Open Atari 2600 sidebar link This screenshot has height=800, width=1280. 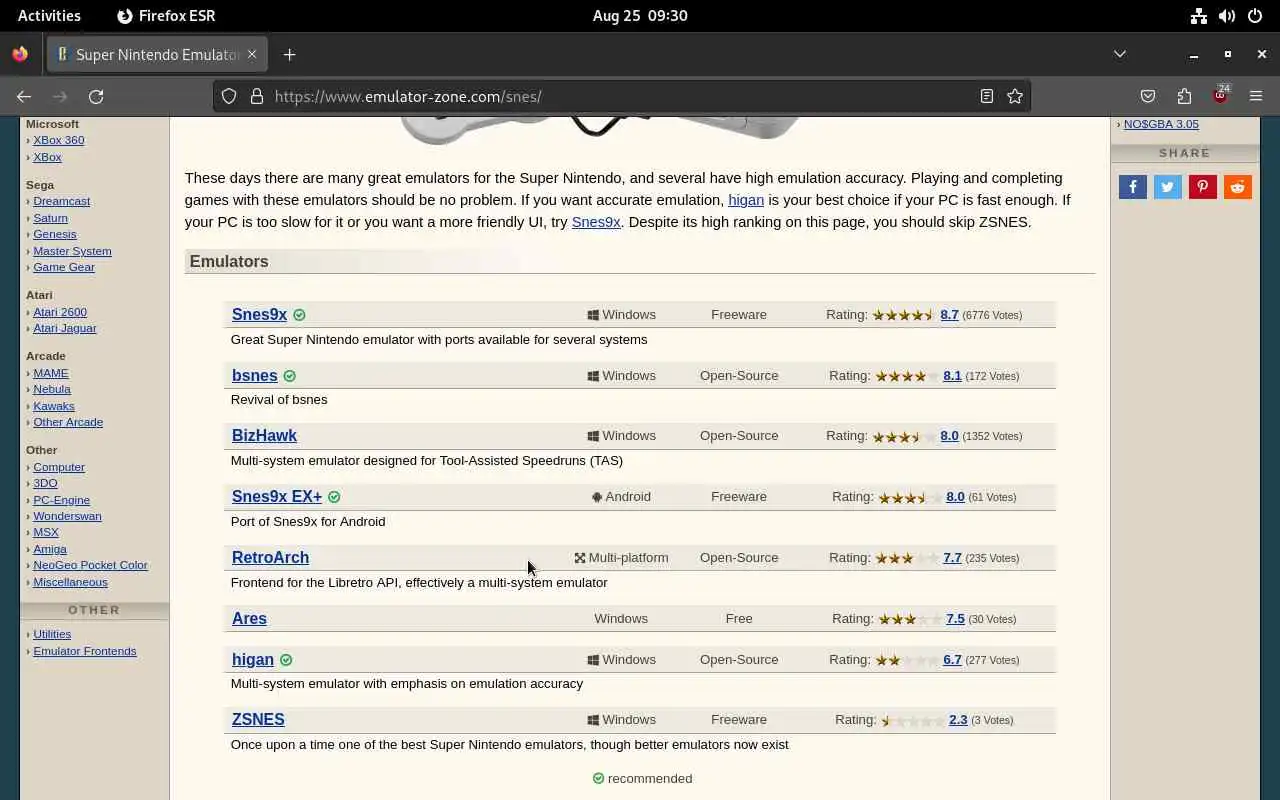[60, 312]
